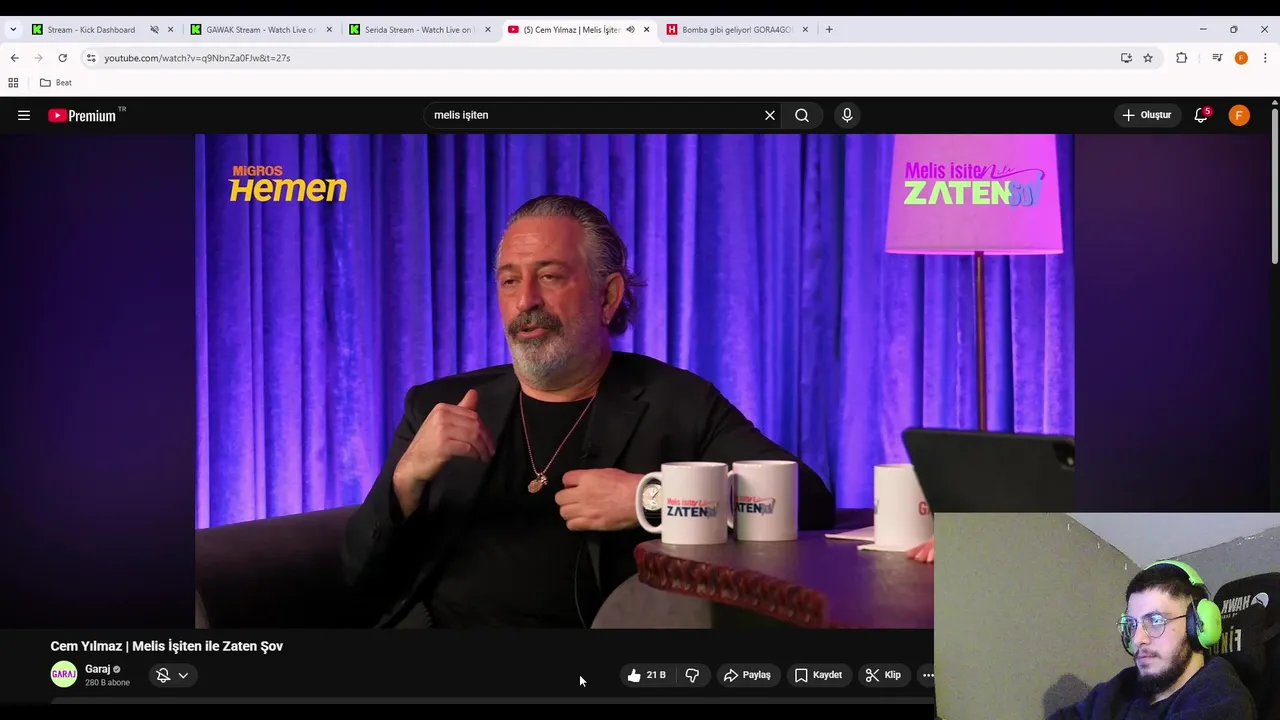Save the video with Kaydet
The width and height of the screenshot is (1280, 720).
coord(818,675)
